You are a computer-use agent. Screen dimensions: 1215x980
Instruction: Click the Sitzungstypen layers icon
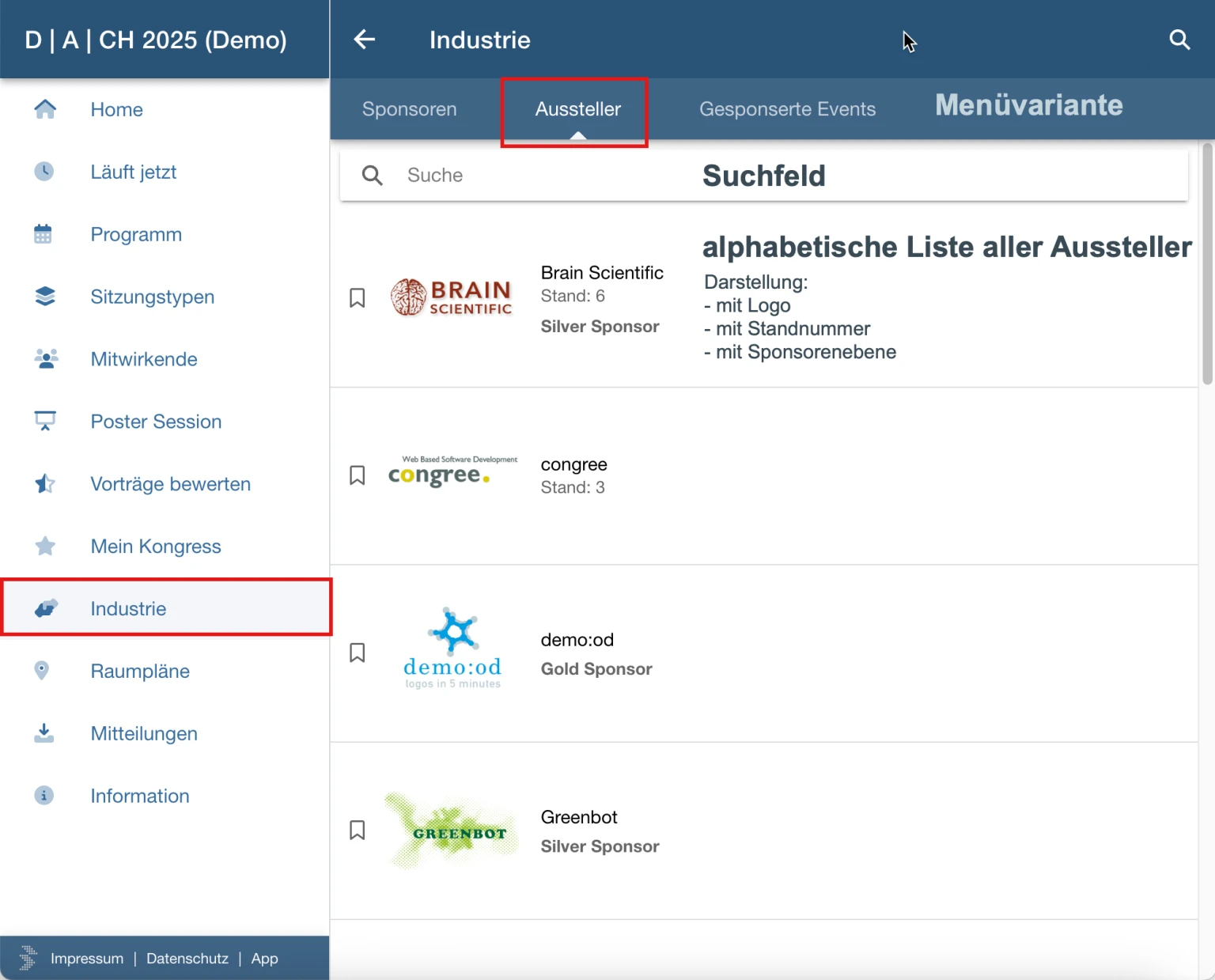(45, 297)
